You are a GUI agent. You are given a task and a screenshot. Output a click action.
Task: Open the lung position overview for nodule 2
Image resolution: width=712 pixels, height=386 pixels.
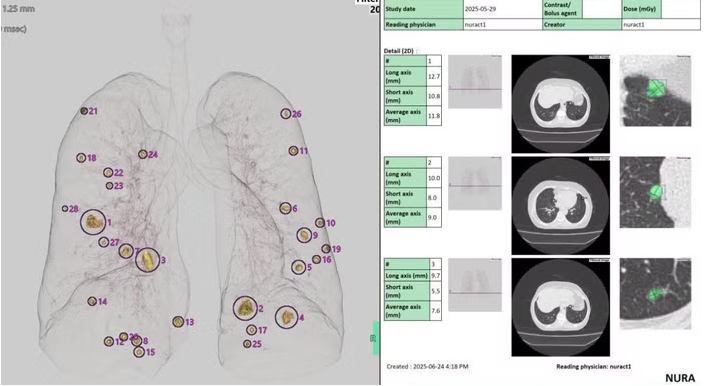coord(475,183)
